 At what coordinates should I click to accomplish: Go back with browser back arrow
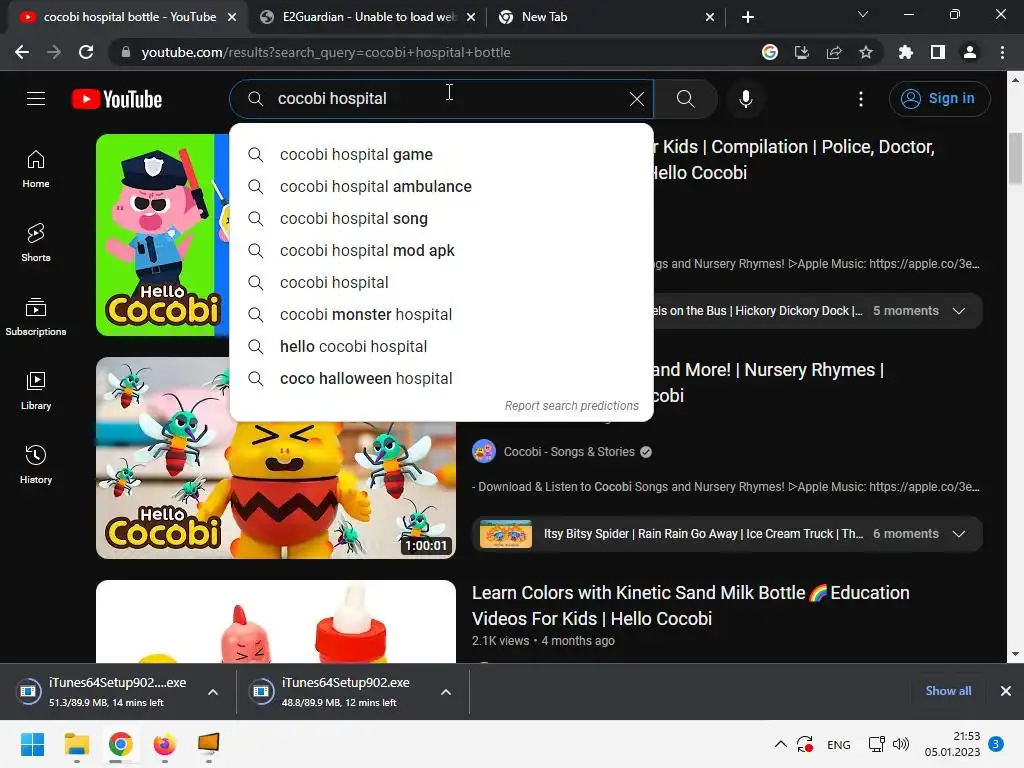tap(22, 52)
